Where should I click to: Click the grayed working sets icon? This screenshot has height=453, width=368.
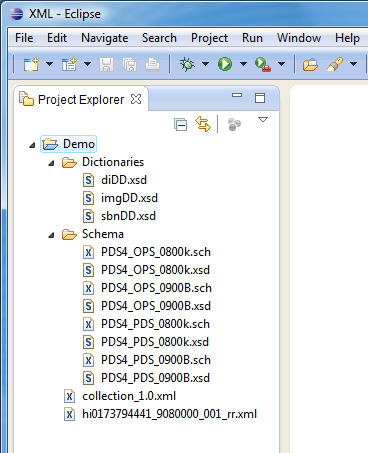[234, 124]
